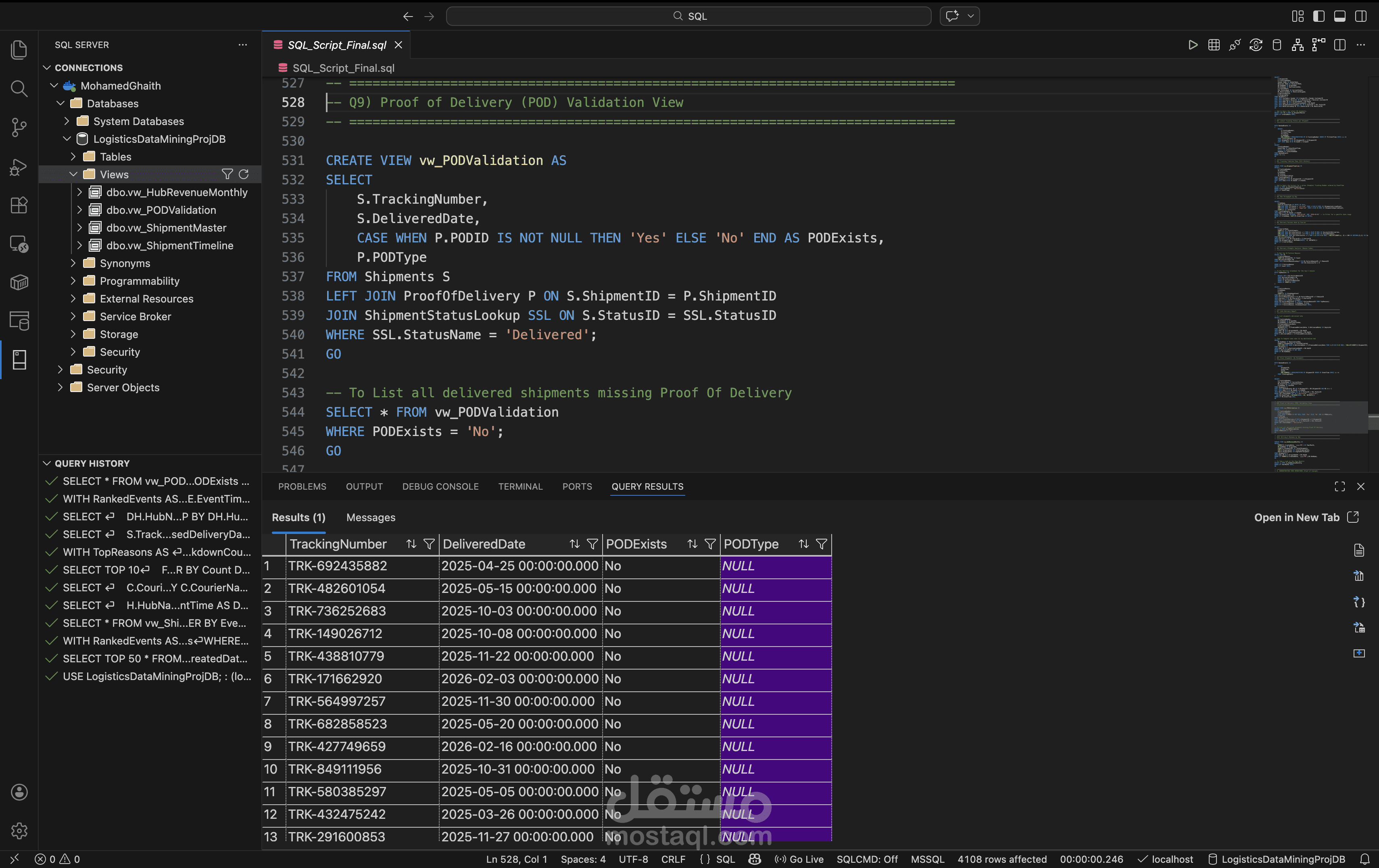The width and height of the screenshot is (1379, 868).
Task: Expand the Programmability folder
Action: click(x=73, y=281)
